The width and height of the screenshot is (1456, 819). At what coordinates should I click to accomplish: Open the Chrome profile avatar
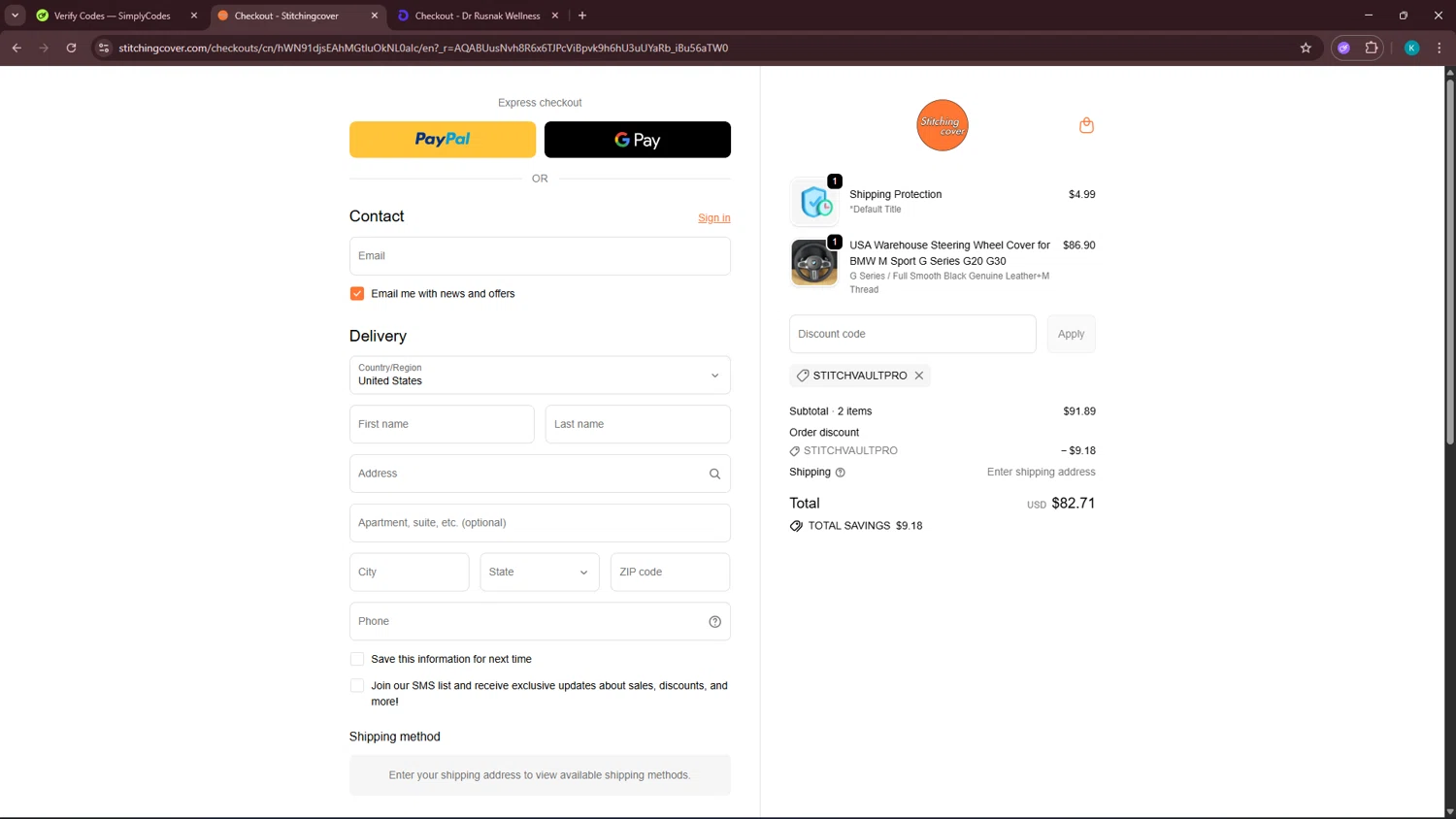[1411, 48]
